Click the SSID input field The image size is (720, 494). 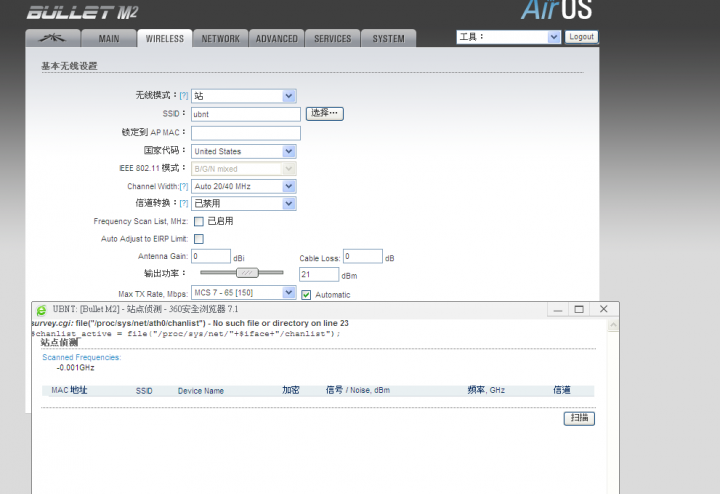tap(245, 114)
